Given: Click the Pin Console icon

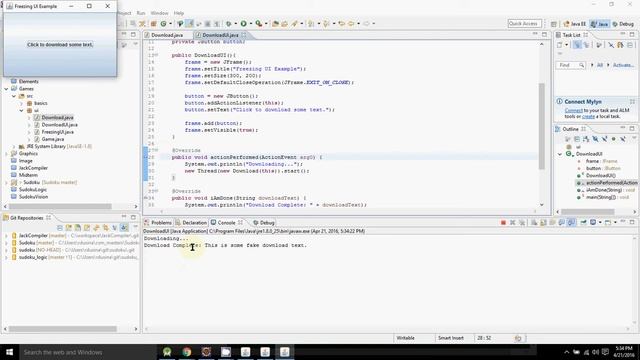Looking at the screenshot, I should coord(583,222).
